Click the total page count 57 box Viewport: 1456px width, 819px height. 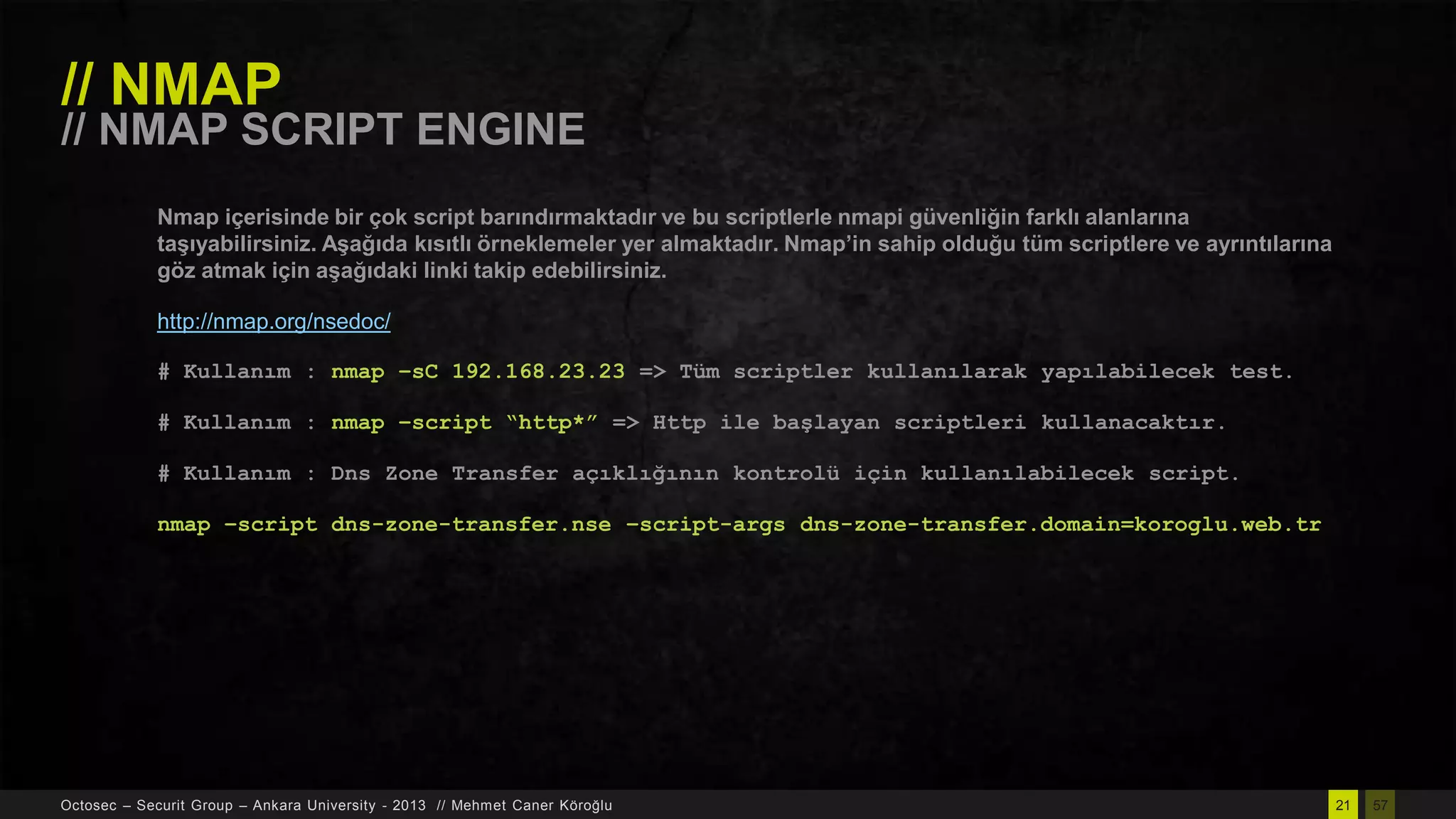click(1380, 805)
